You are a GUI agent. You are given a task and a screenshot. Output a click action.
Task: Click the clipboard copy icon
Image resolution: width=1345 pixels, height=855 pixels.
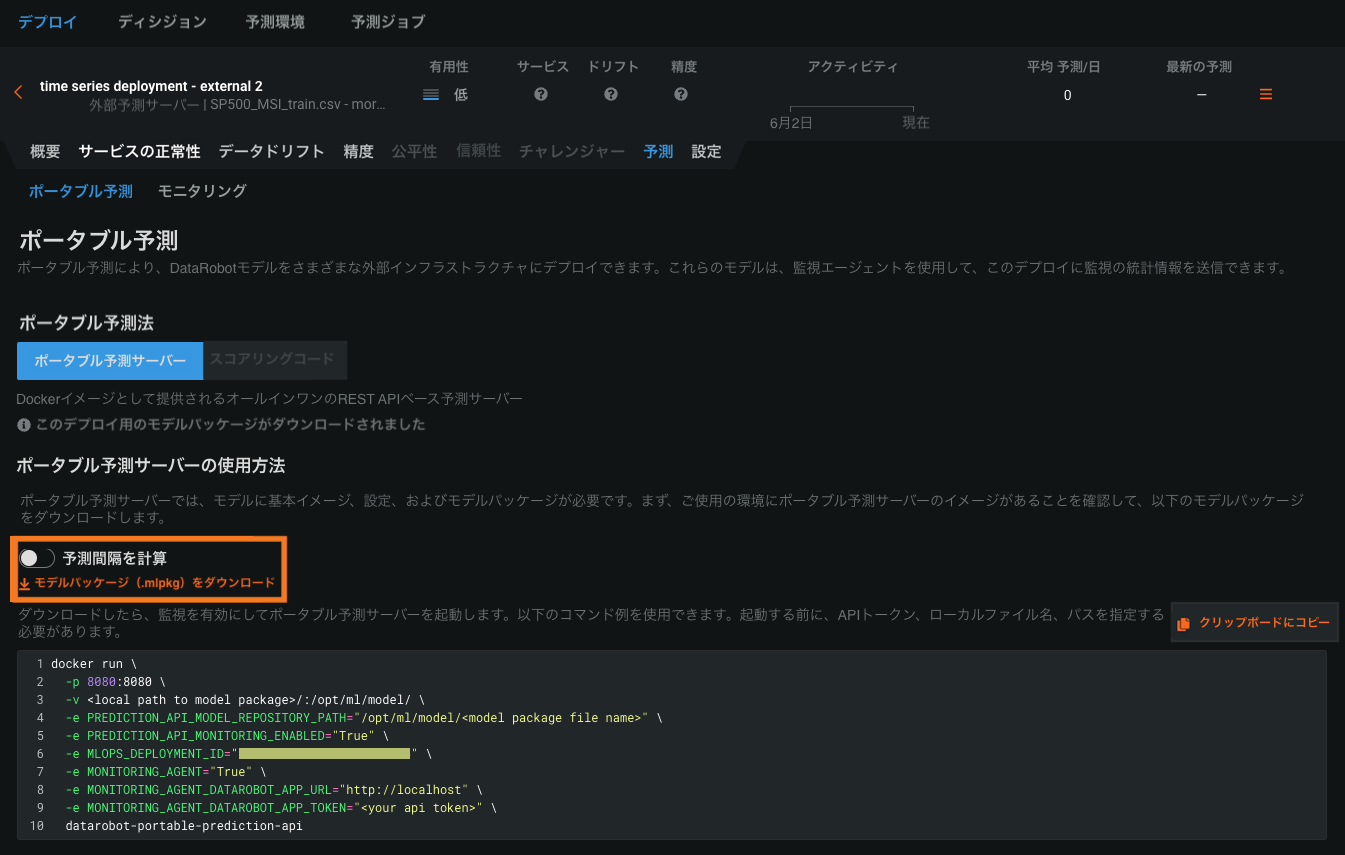1183,623
